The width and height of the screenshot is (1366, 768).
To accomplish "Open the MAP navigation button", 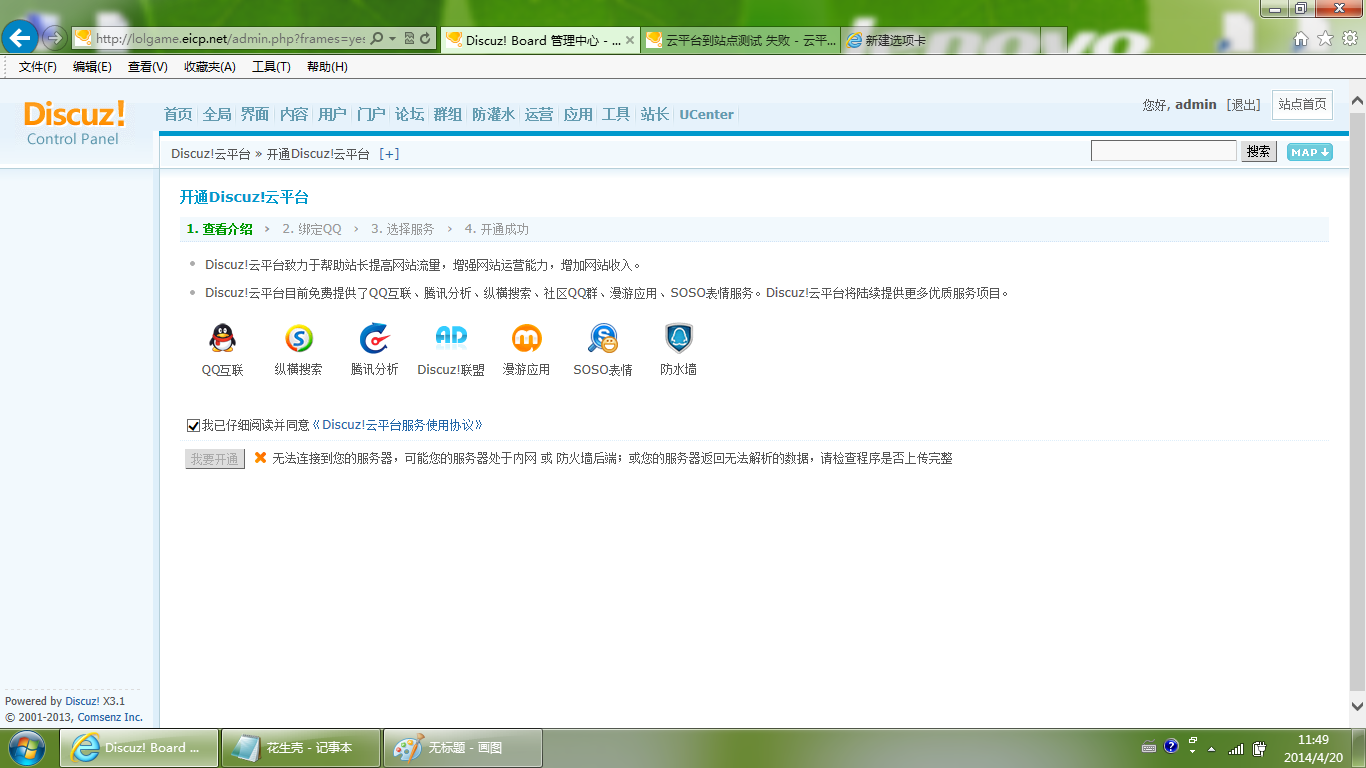I will [x=1310, y=152].
